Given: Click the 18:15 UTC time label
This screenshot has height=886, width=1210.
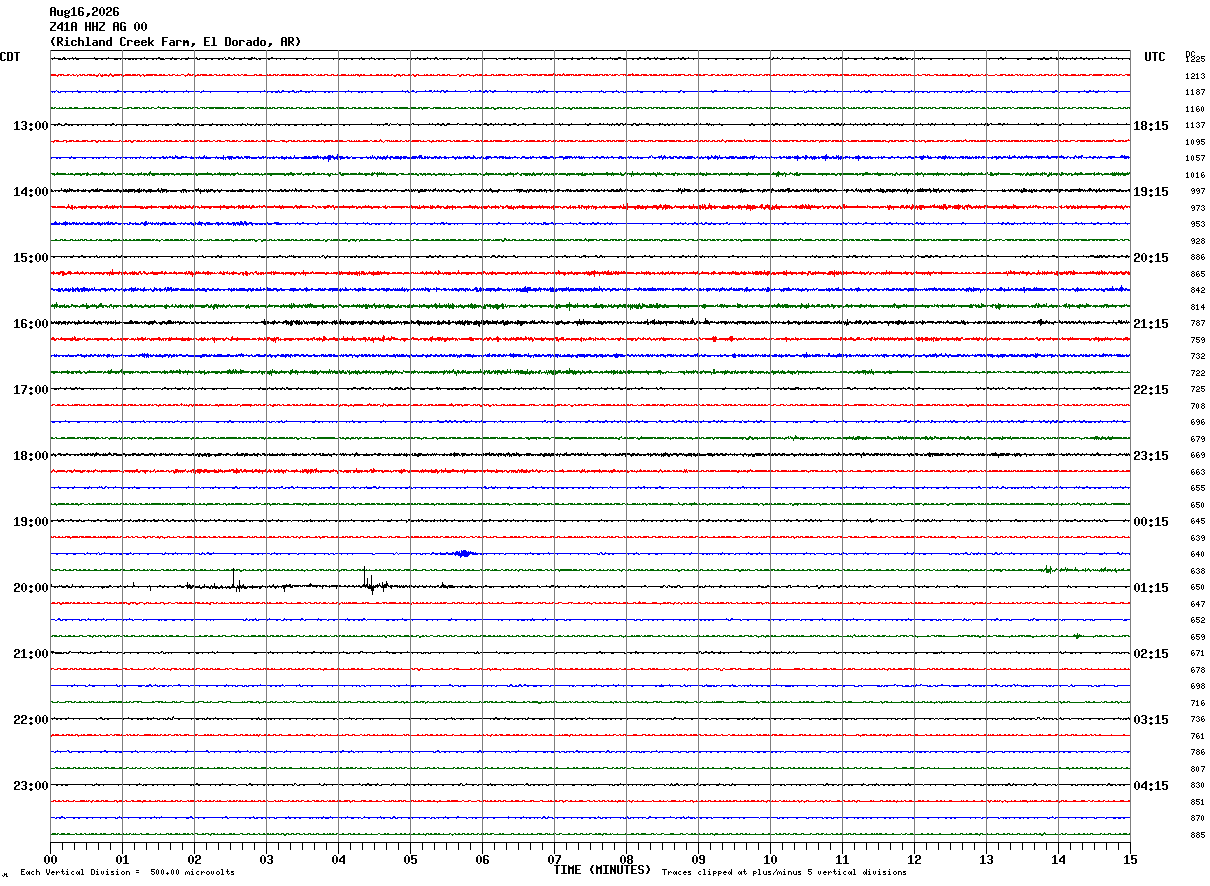Looking at the screenshot, I should [x=1150, y=126].
